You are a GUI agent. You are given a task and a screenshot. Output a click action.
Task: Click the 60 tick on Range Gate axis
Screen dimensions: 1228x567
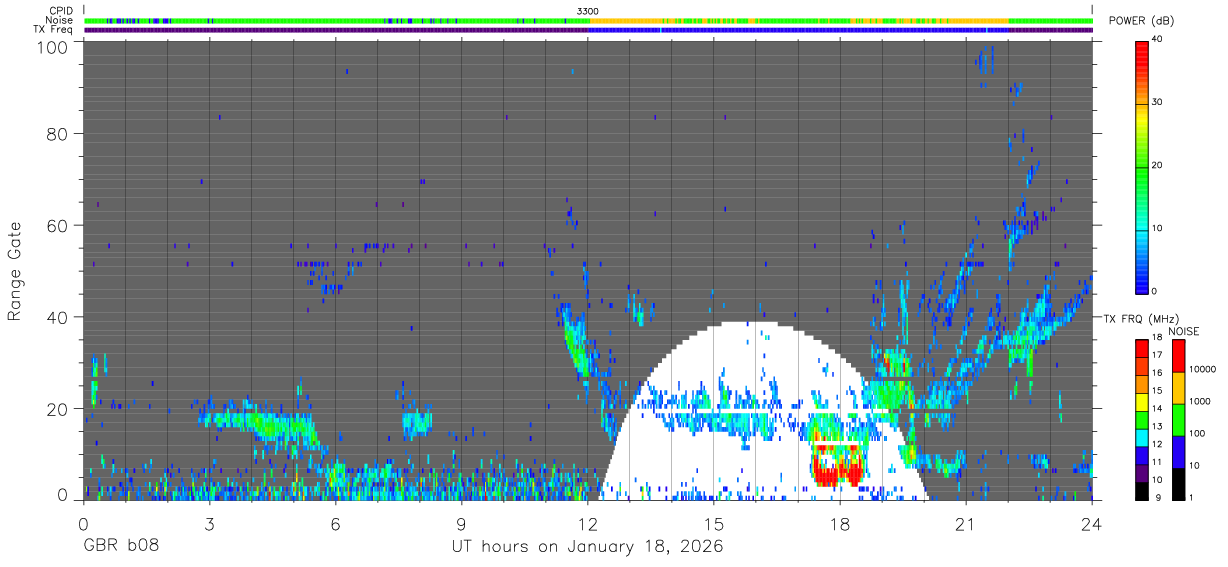(58, 225)
